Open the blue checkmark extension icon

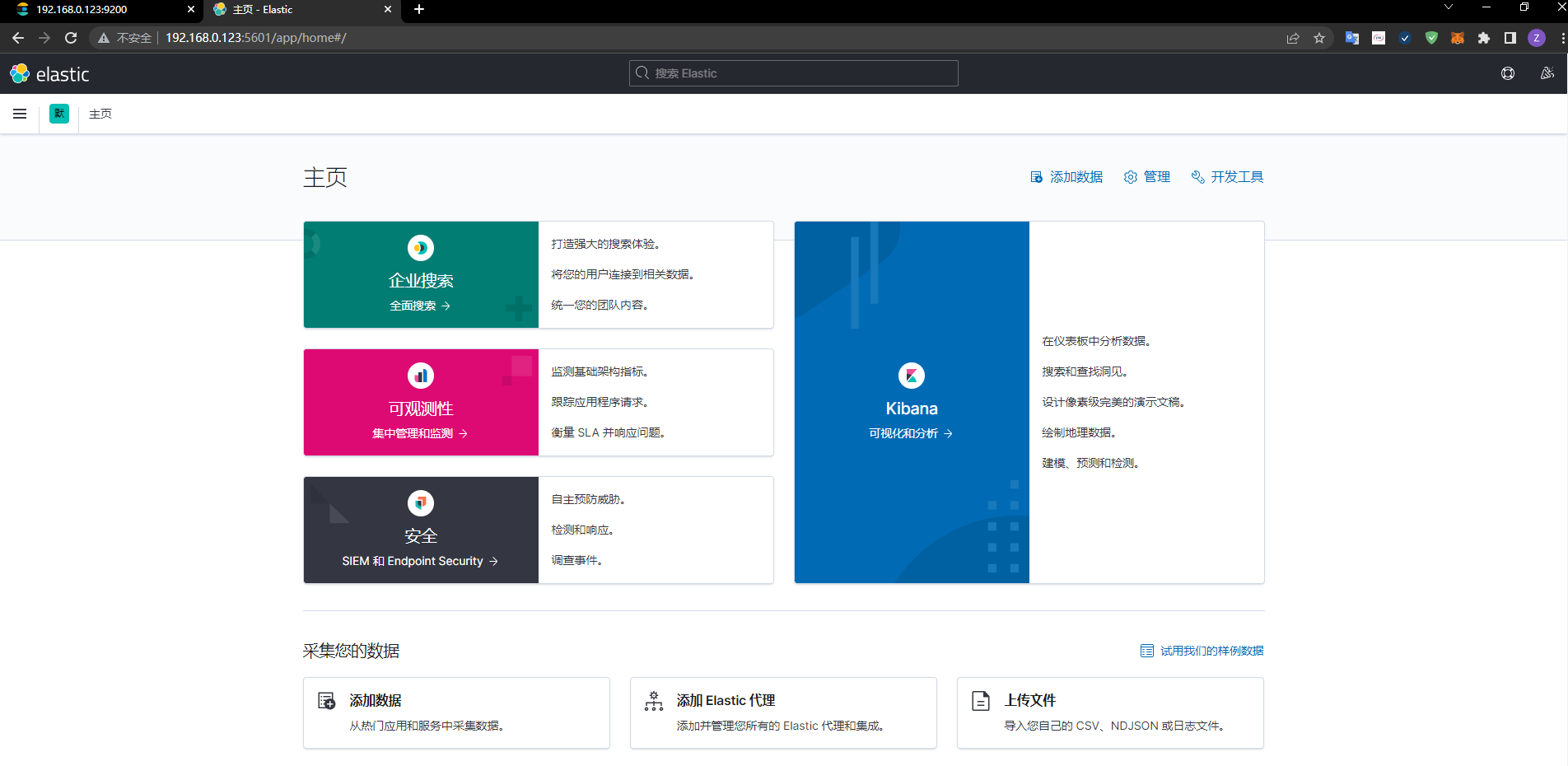[x=1405, y=38]
